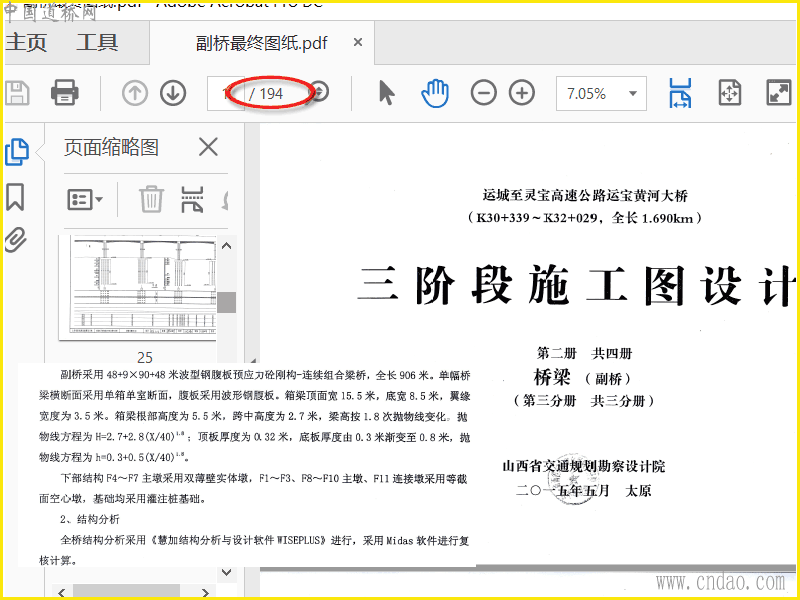Viewport: 800px width, 600px height.
Task: Select page 25 thumbnail
Action: [x=138, y=288]
